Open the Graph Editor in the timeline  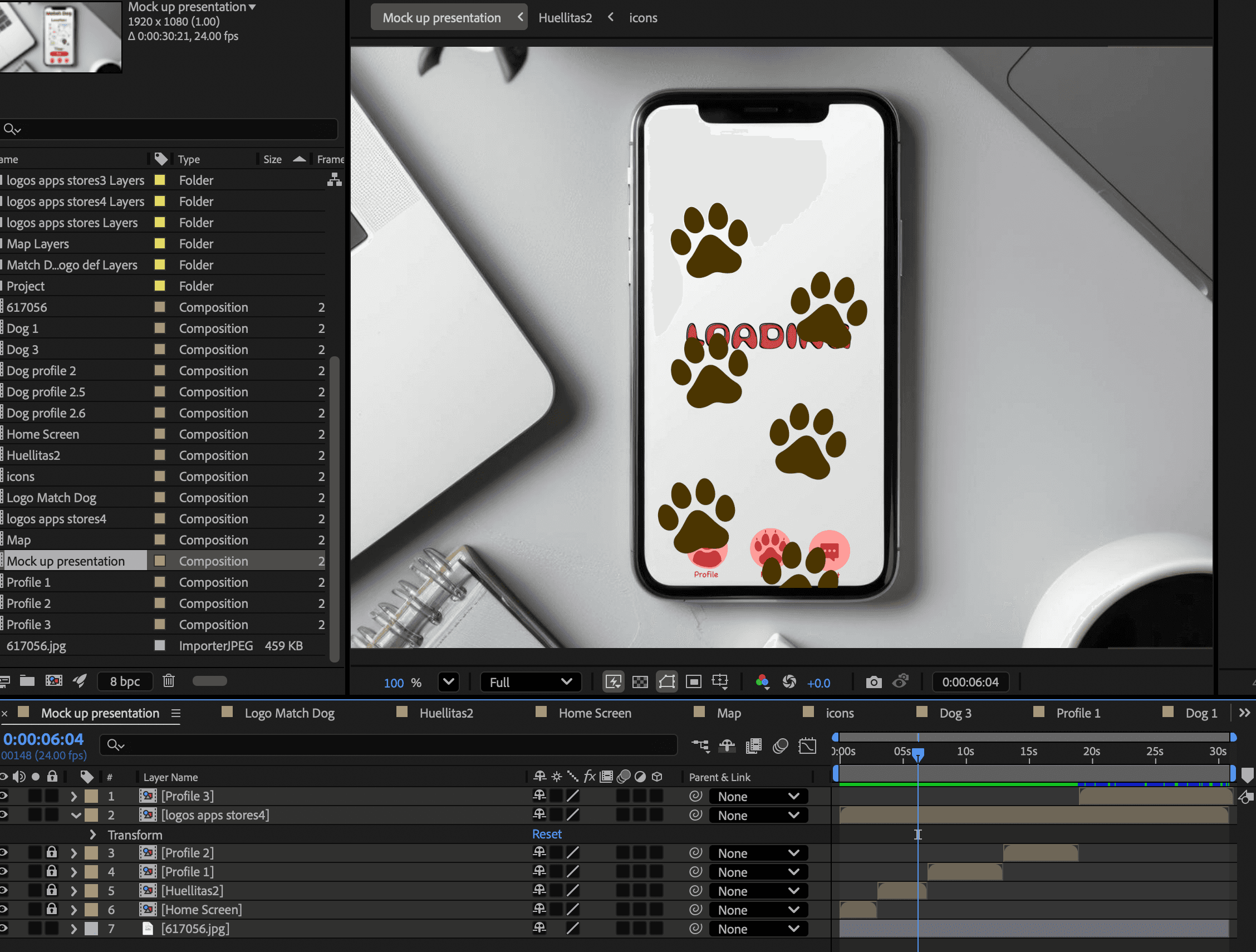(807, 745)
